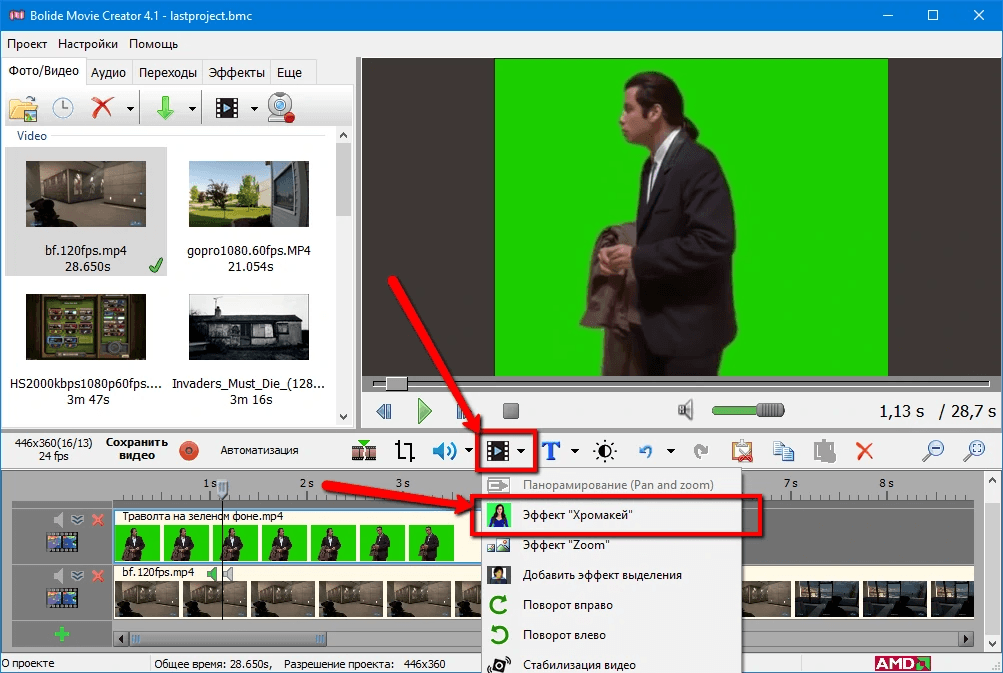
Task: Click the red X delete icon in timeline toolbar
Action: [864, 451]
